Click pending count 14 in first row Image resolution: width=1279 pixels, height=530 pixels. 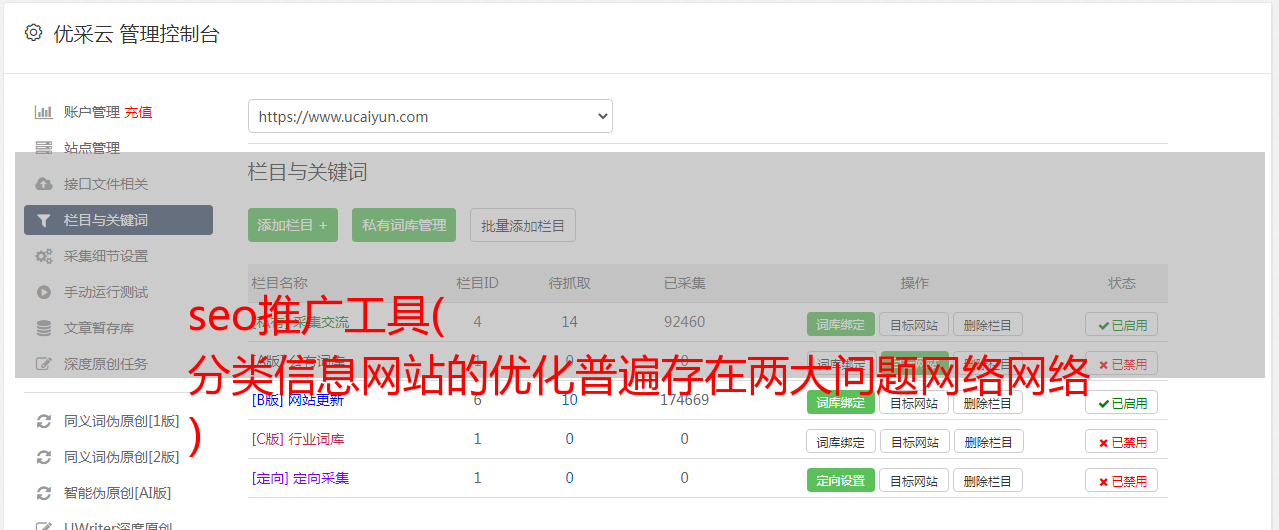point(569,322)
